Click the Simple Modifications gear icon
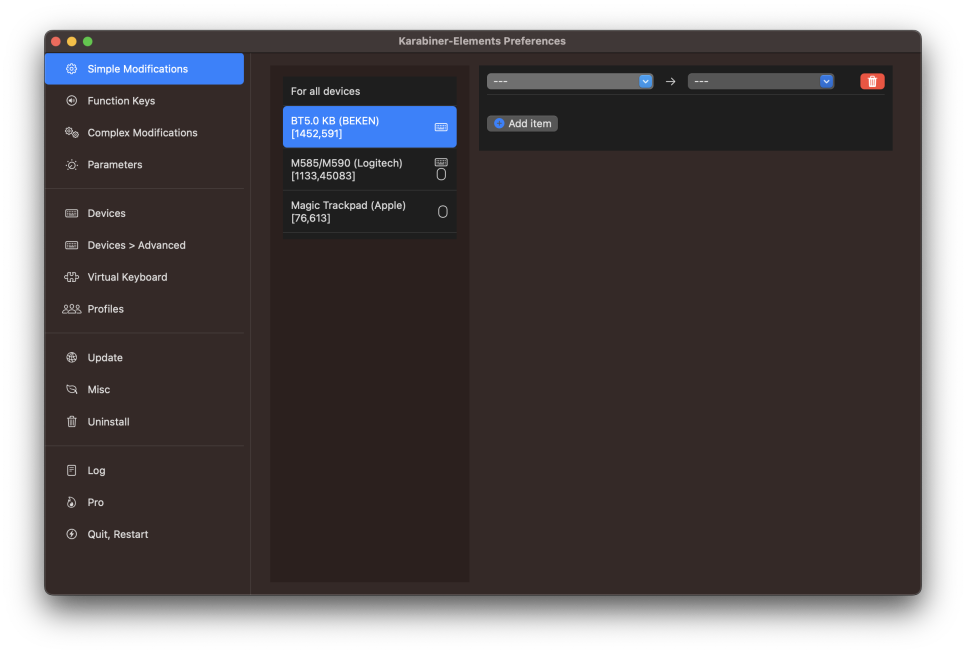The width and height of the screenshot is (966, 654). tap(71, 69)
